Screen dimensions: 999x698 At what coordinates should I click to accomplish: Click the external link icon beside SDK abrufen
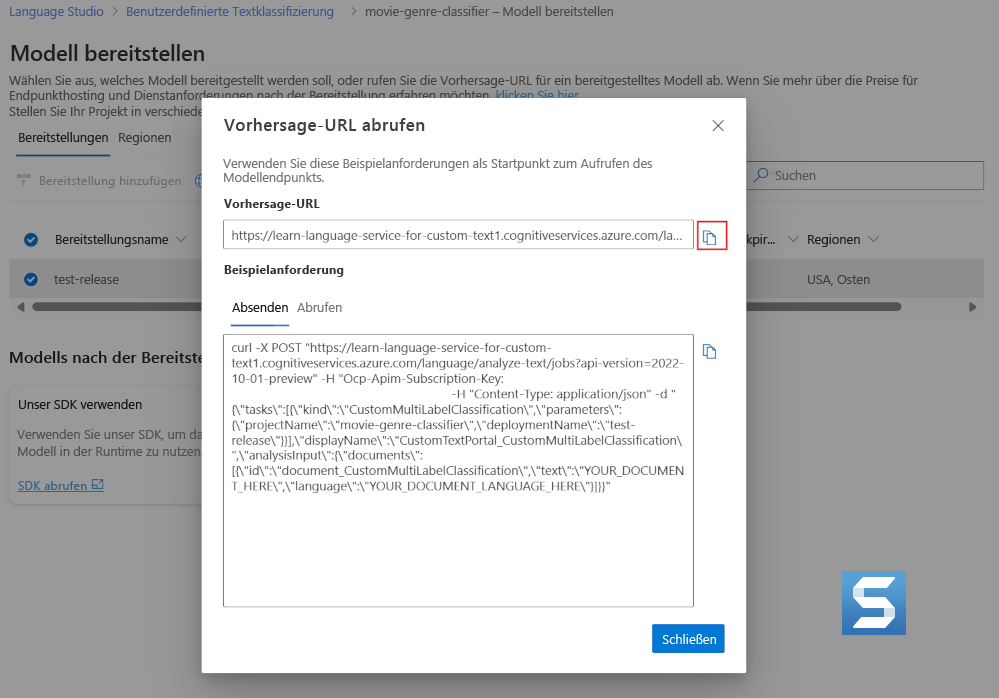pos(97,485)
